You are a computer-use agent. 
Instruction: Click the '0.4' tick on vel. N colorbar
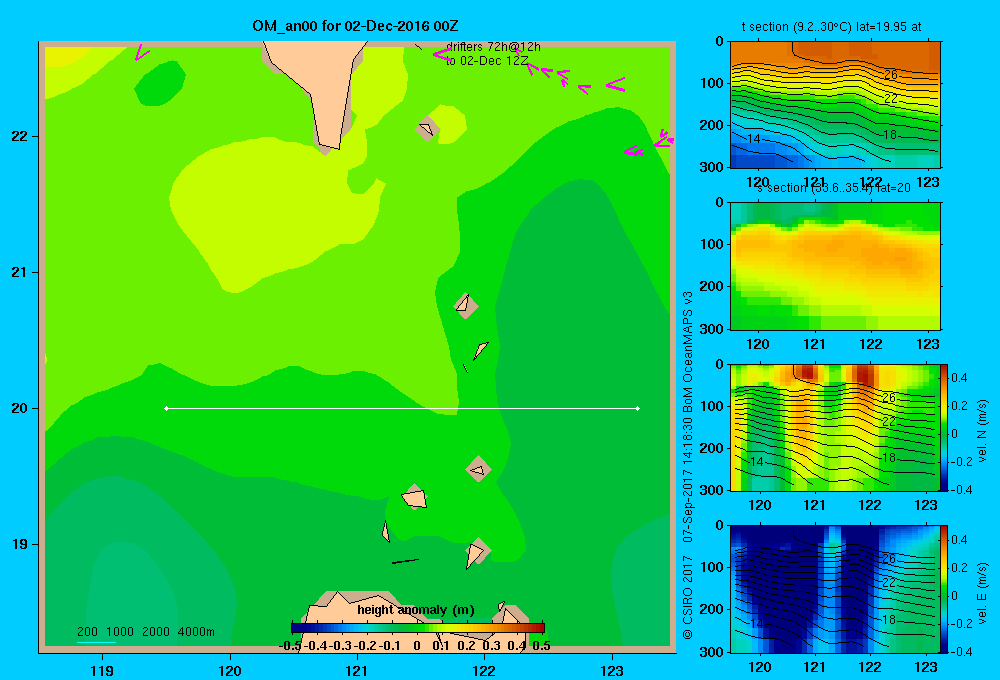click(959, 378)
